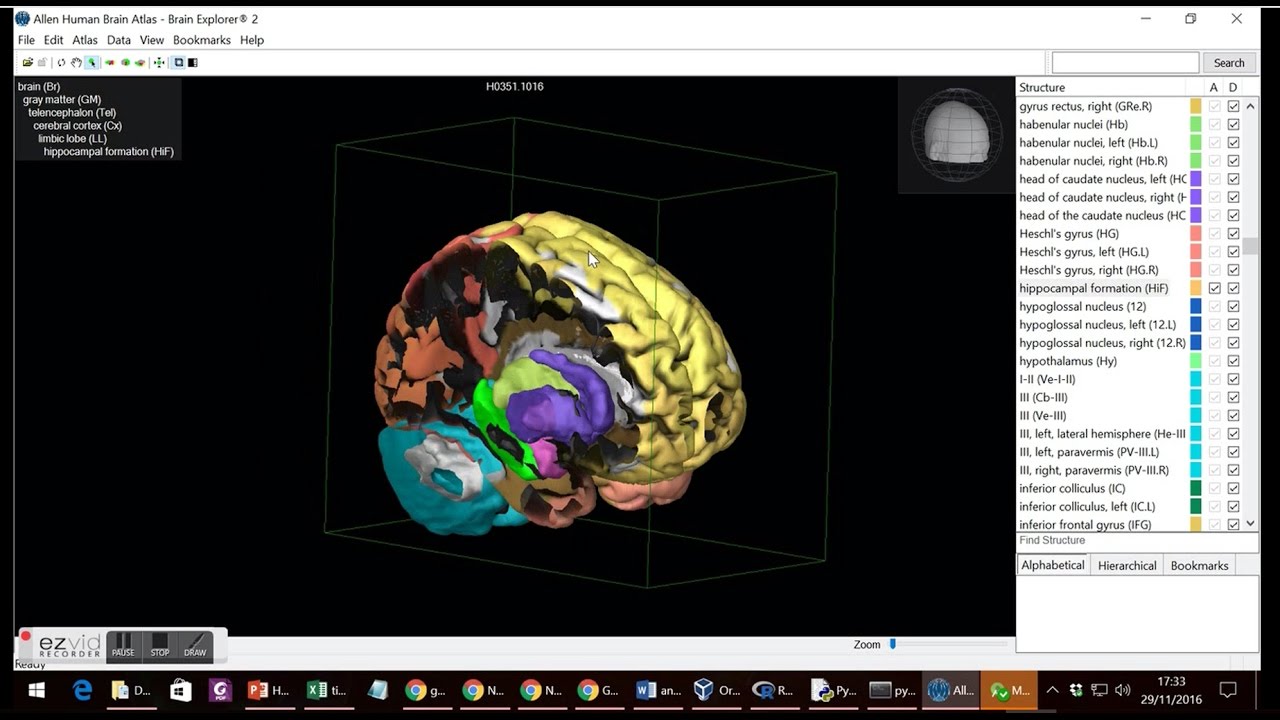
Task: Select 'cerebral cortex (Cx)' in the hierarchy overlay
Action: tap(77, 126)
